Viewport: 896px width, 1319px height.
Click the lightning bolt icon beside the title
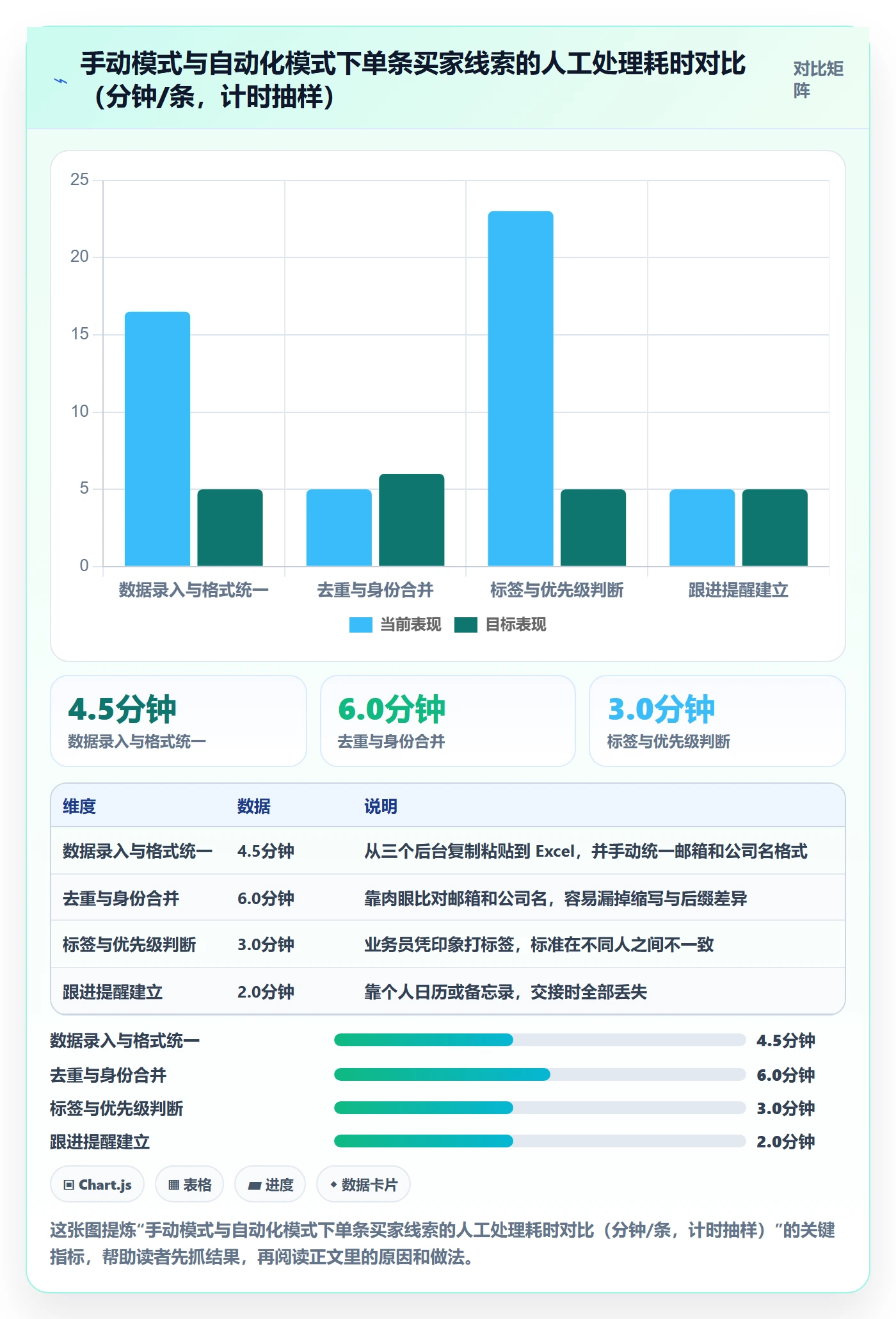61,81
